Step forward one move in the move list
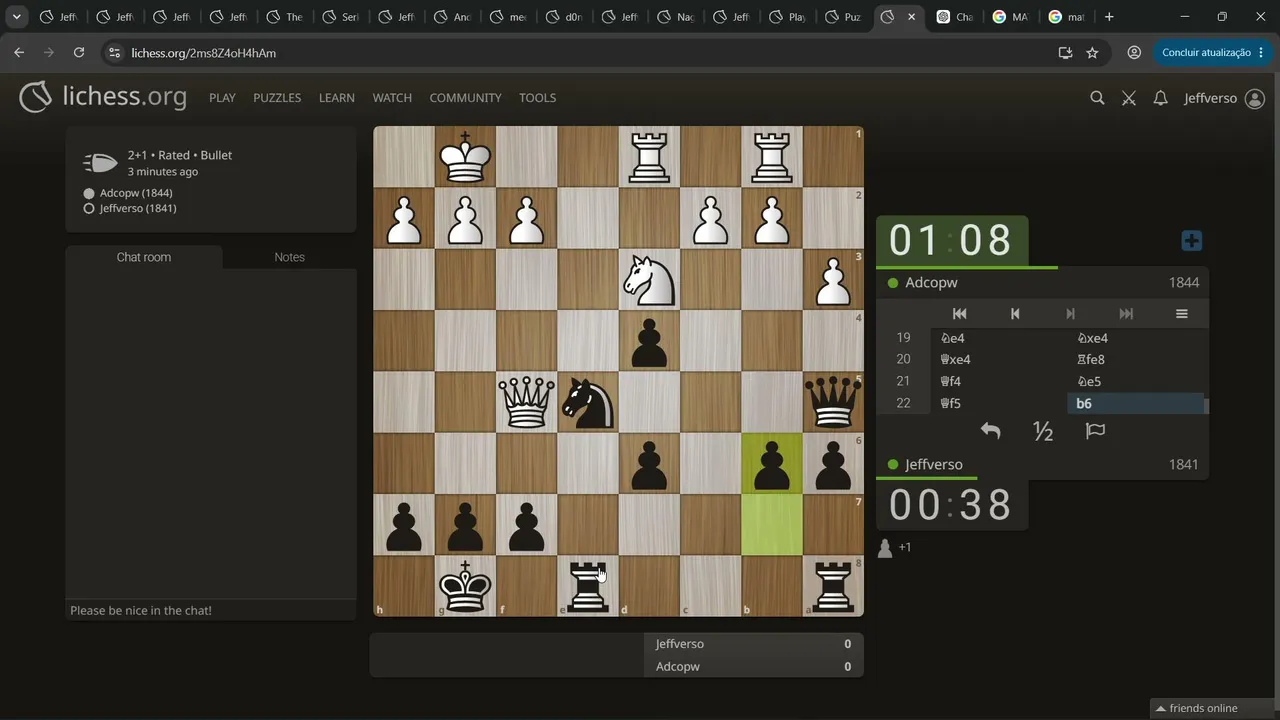 coord(1070,314)
